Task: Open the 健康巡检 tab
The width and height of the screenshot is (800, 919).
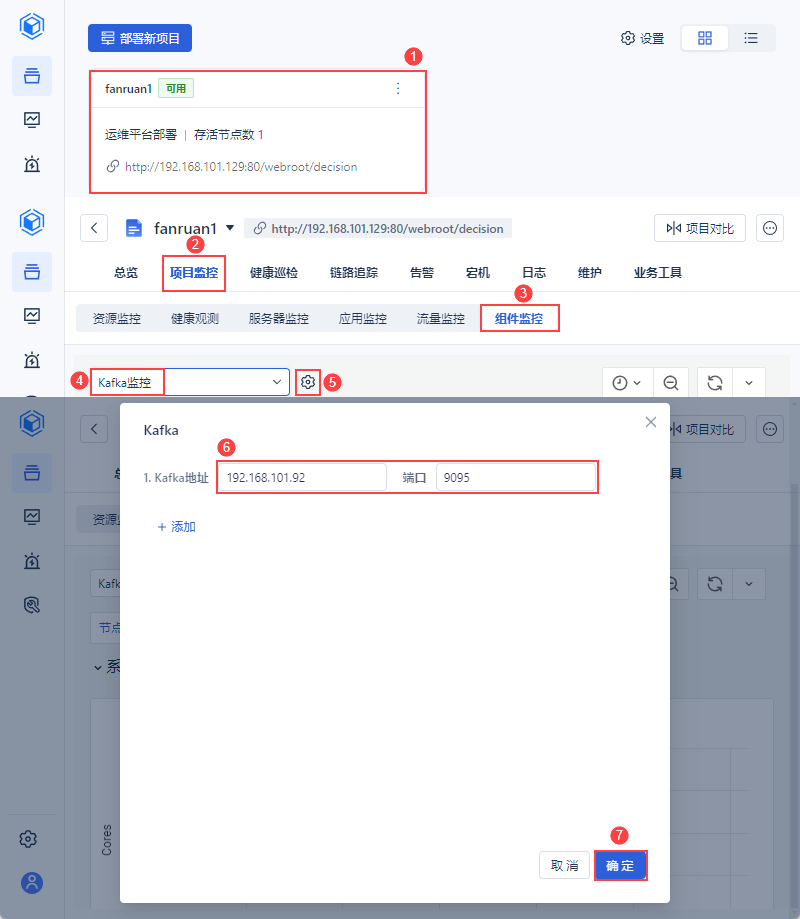Action: 274,273
